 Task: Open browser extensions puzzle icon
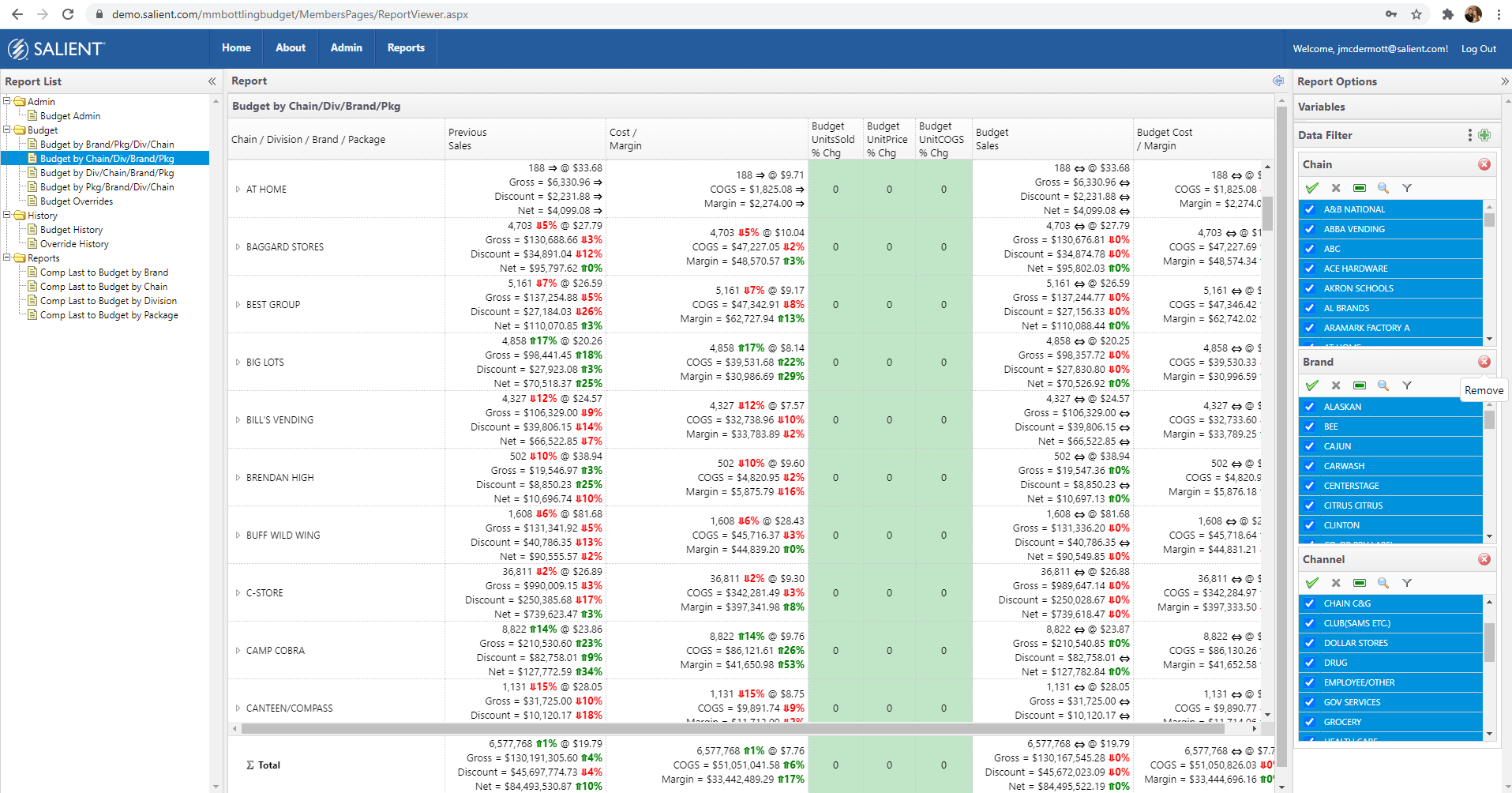pyautogui.click(x=1447, y=14)
